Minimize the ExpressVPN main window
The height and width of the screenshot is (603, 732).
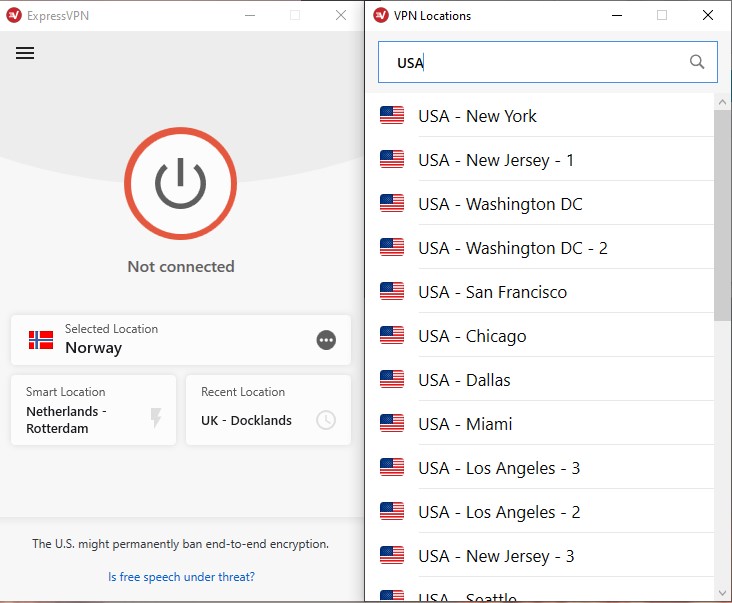click(x=250, y=15)
